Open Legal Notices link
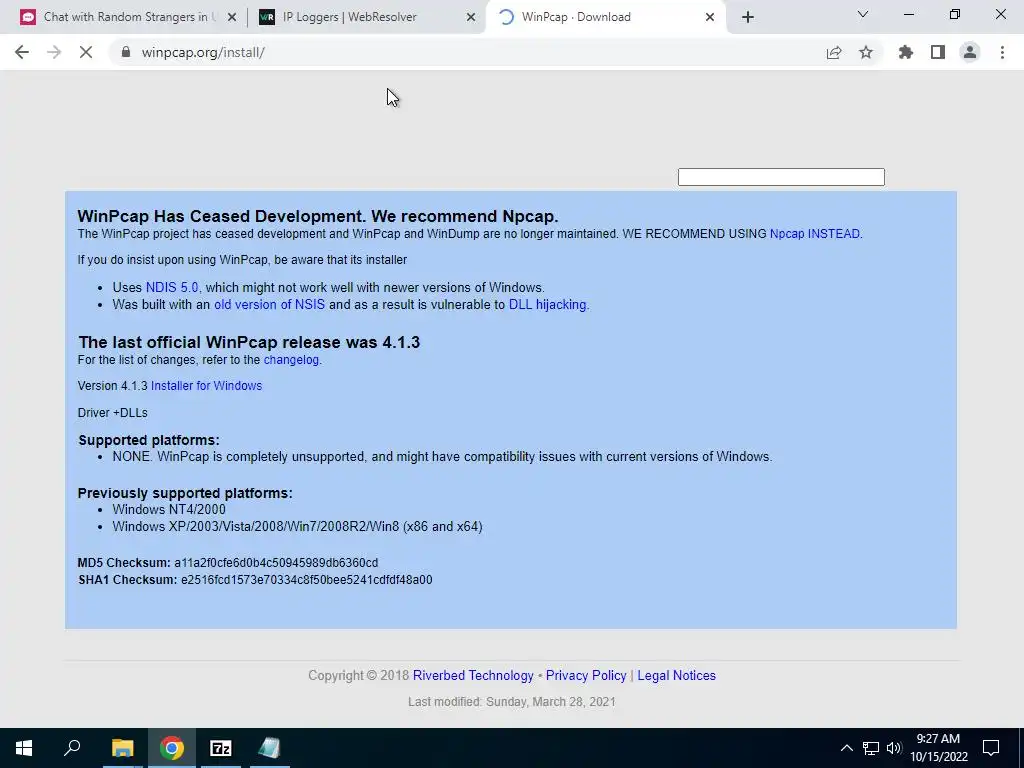Screen dimensions: 1024x768 click(677, 676)
